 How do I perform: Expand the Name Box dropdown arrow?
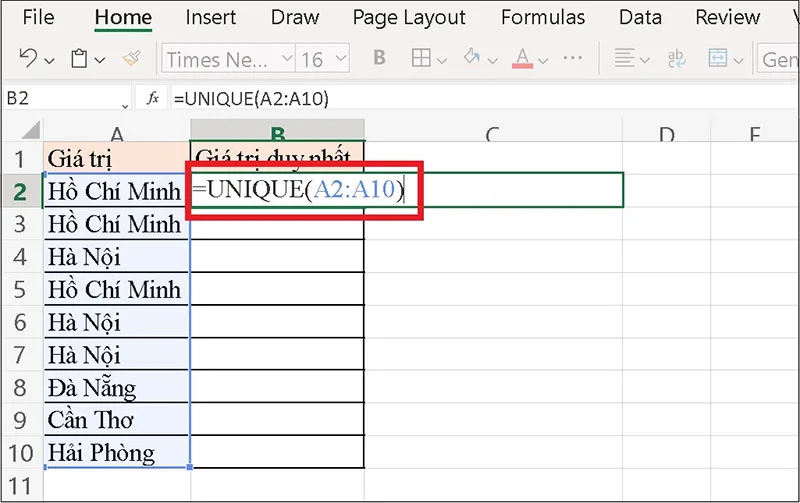(125, 105)
